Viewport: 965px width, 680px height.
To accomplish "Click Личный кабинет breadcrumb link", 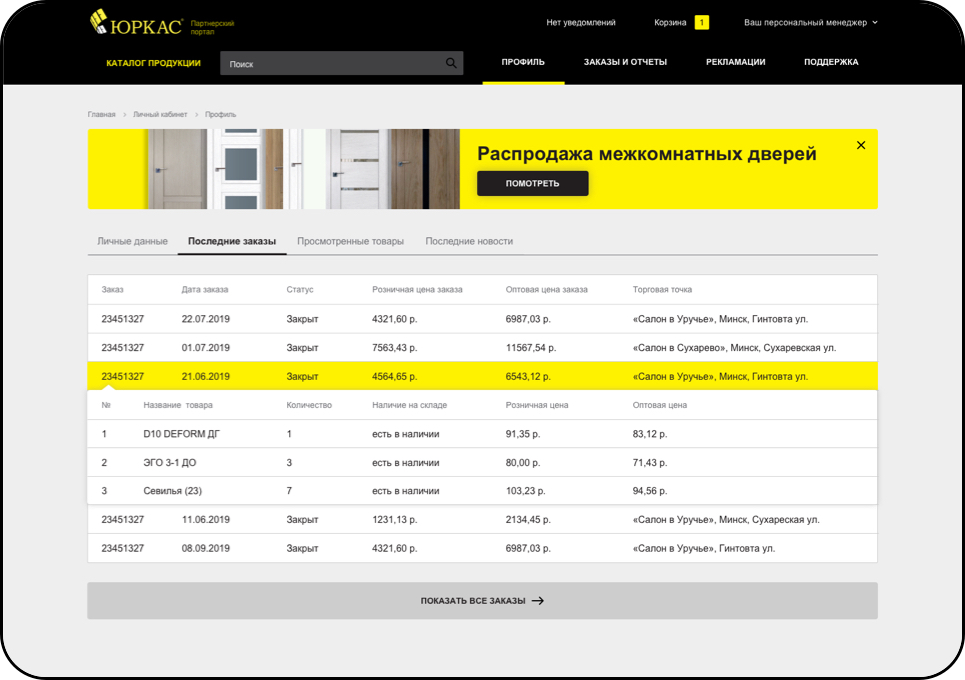I will (160, 114).
